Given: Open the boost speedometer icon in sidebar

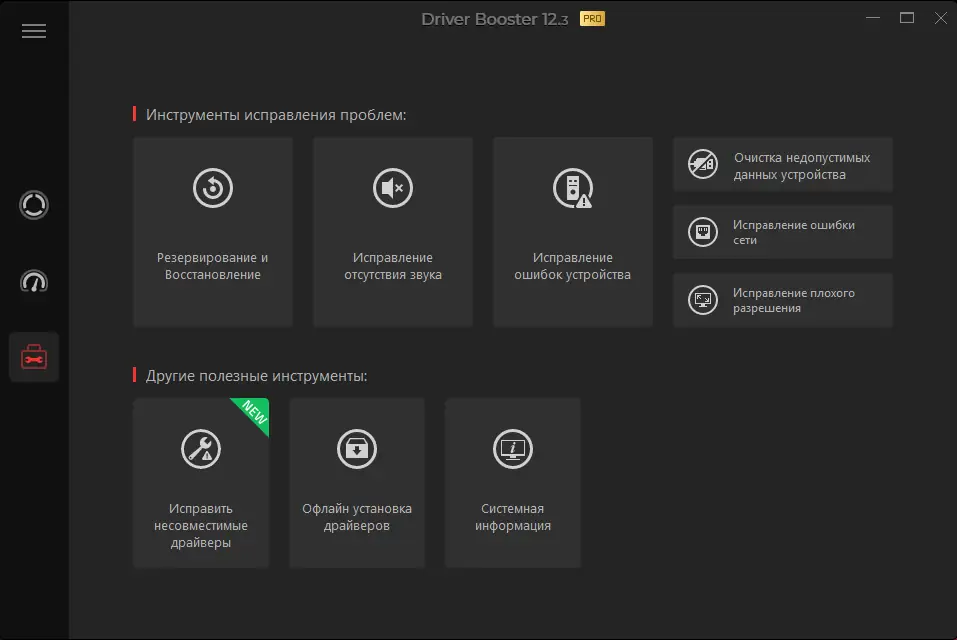Looking at the screenshot, I should [x=34, y=282].
